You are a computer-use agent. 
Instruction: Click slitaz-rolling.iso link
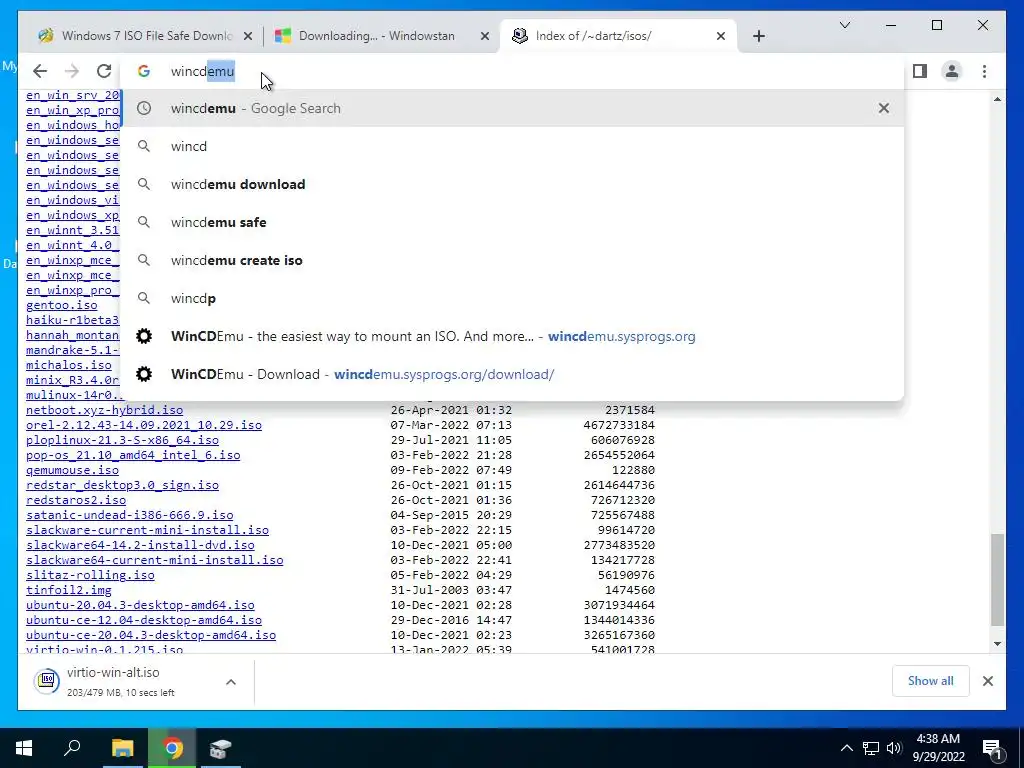point(90,575)
